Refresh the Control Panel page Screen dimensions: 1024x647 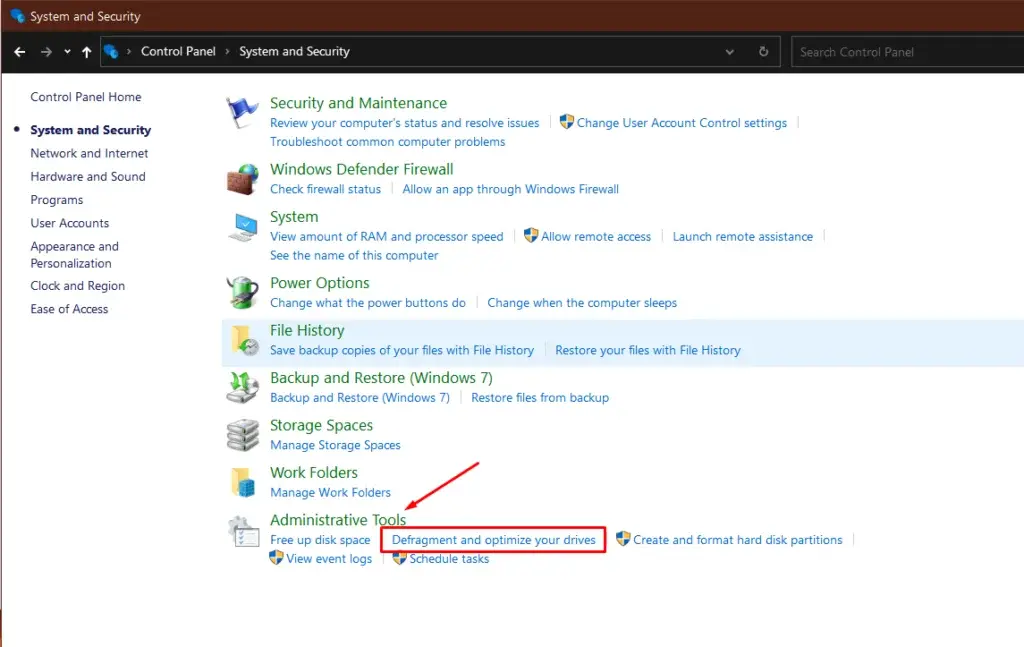763,52
